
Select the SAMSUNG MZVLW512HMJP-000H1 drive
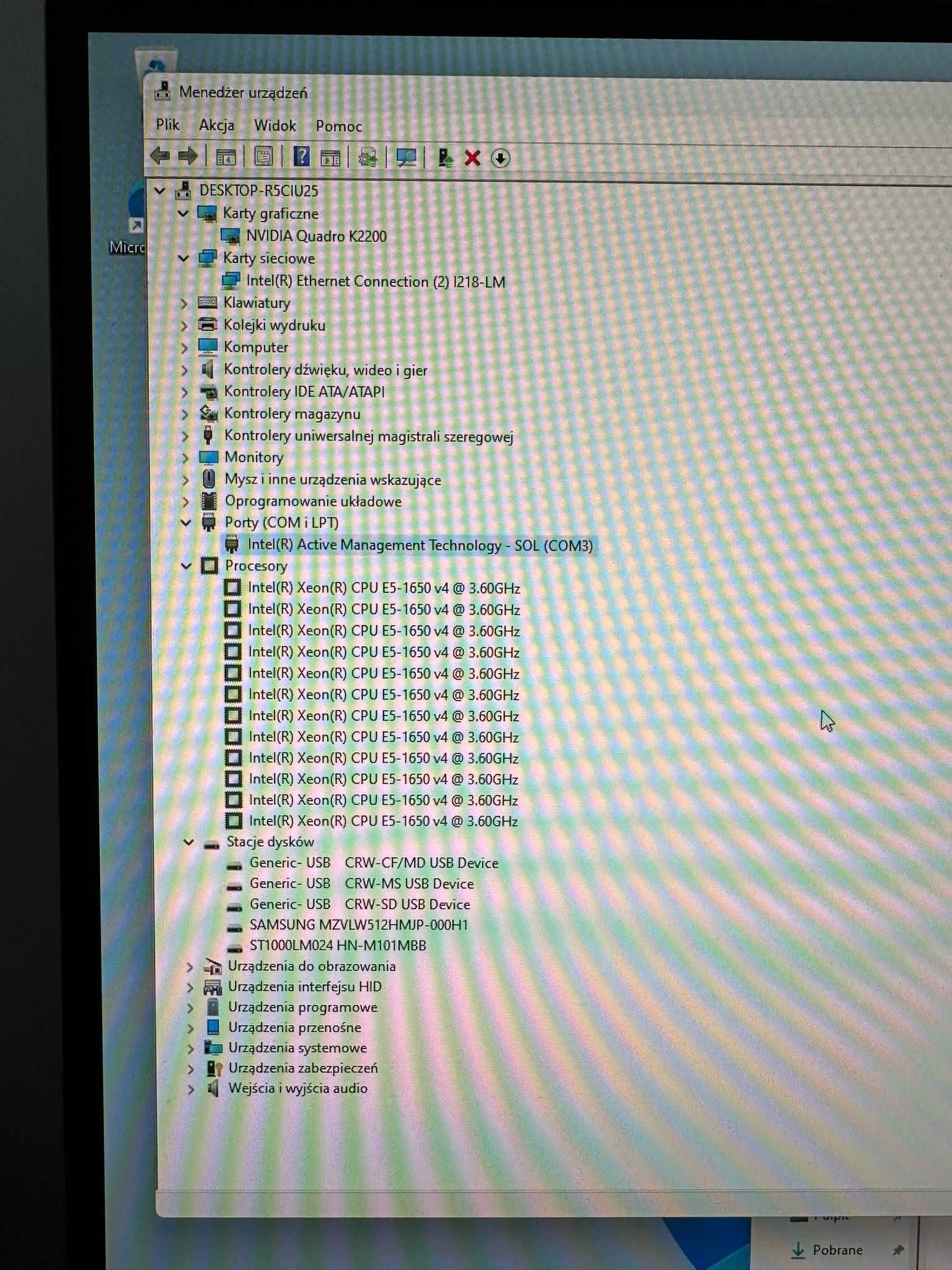click(x=359, y=925)
